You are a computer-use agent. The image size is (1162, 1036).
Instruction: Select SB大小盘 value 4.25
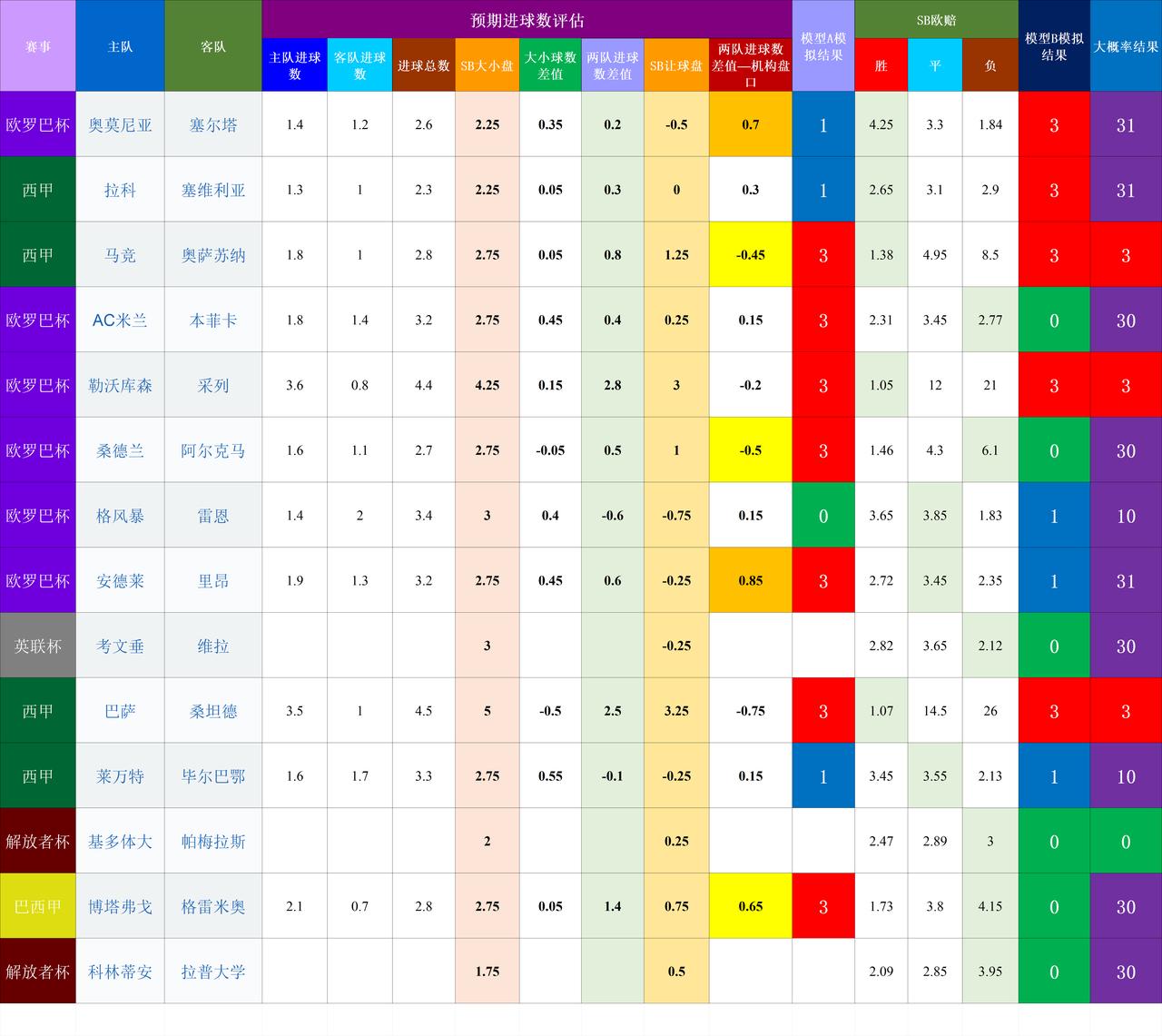(487, 385)
